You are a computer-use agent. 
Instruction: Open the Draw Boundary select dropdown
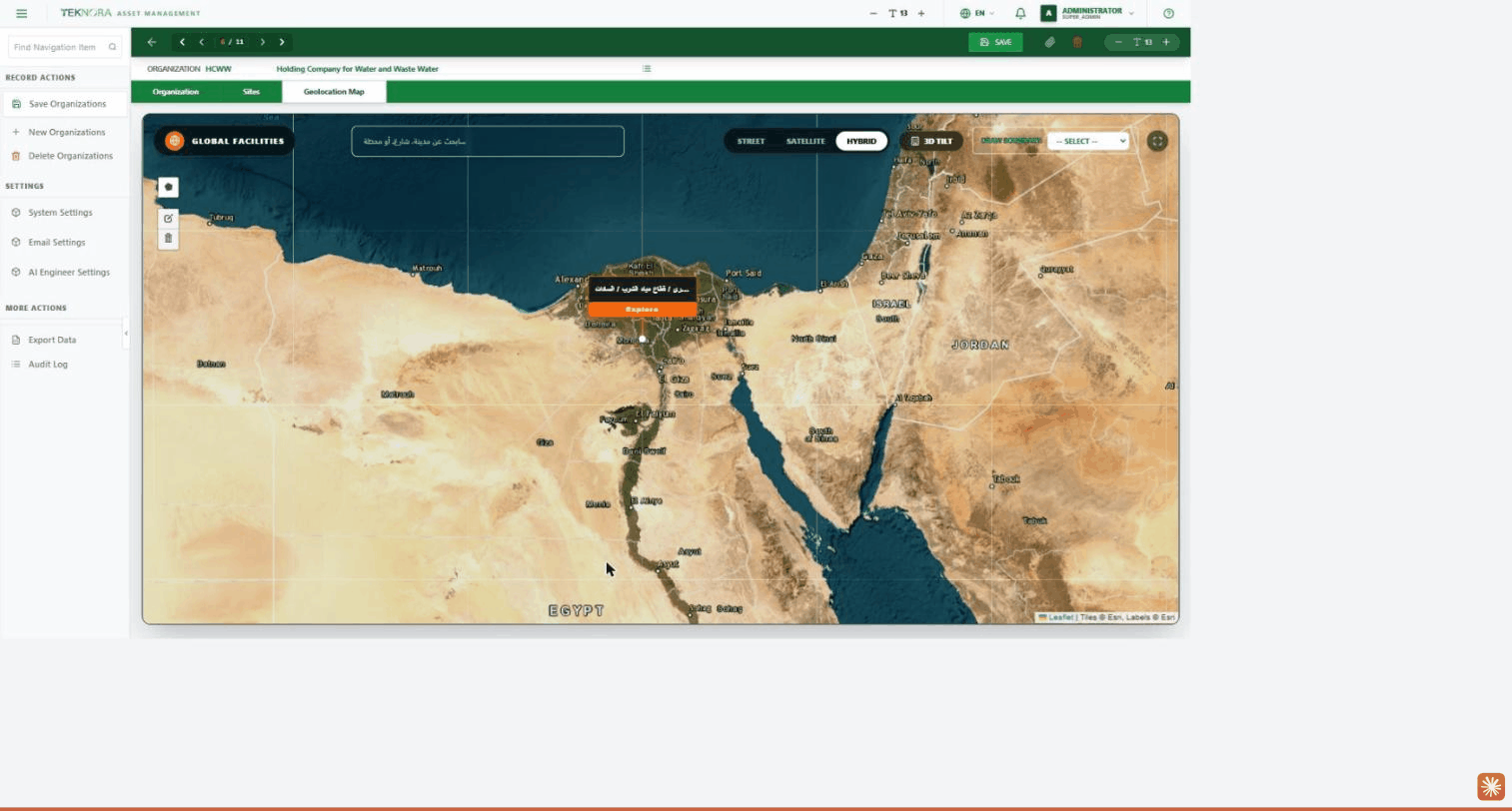1088,141
